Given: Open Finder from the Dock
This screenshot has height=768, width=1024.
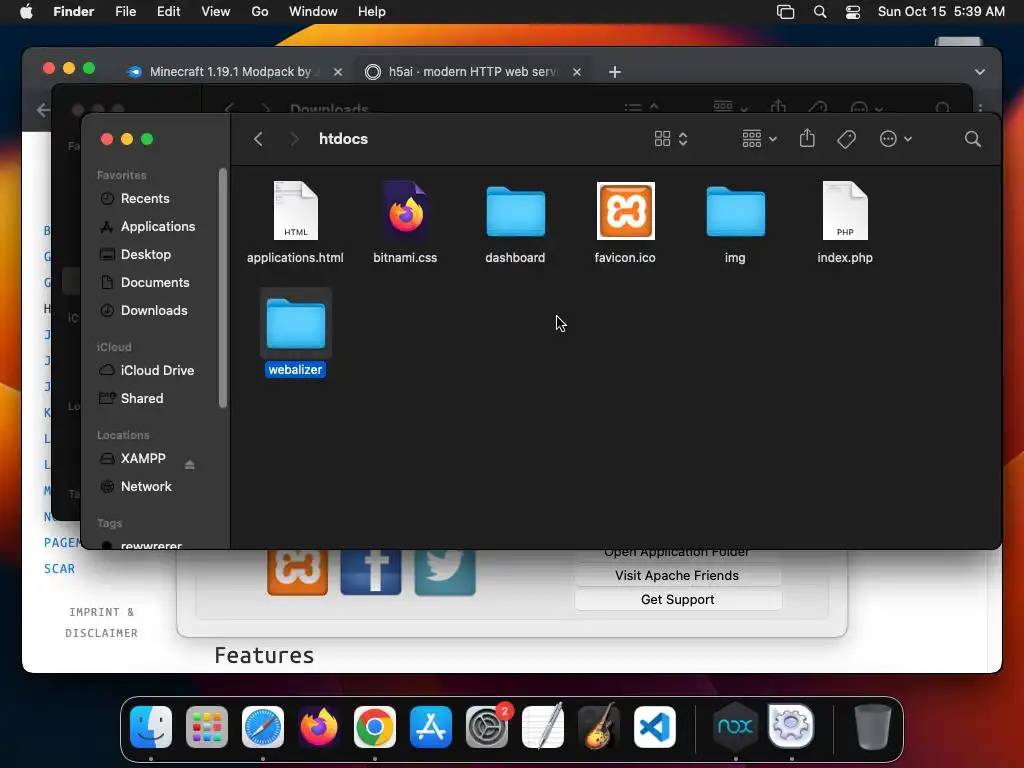Looking at the screenshot, I should (151, 727).
